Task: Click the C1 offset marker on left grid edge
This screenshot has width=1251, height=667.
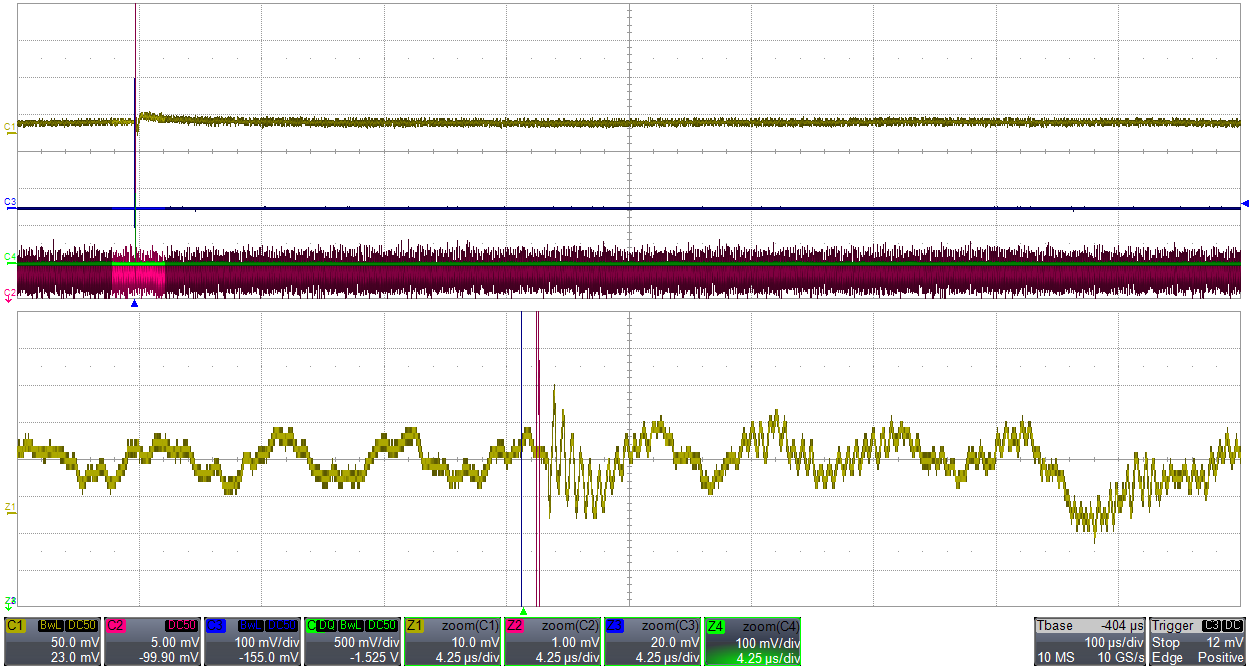Action: [10, 128]
